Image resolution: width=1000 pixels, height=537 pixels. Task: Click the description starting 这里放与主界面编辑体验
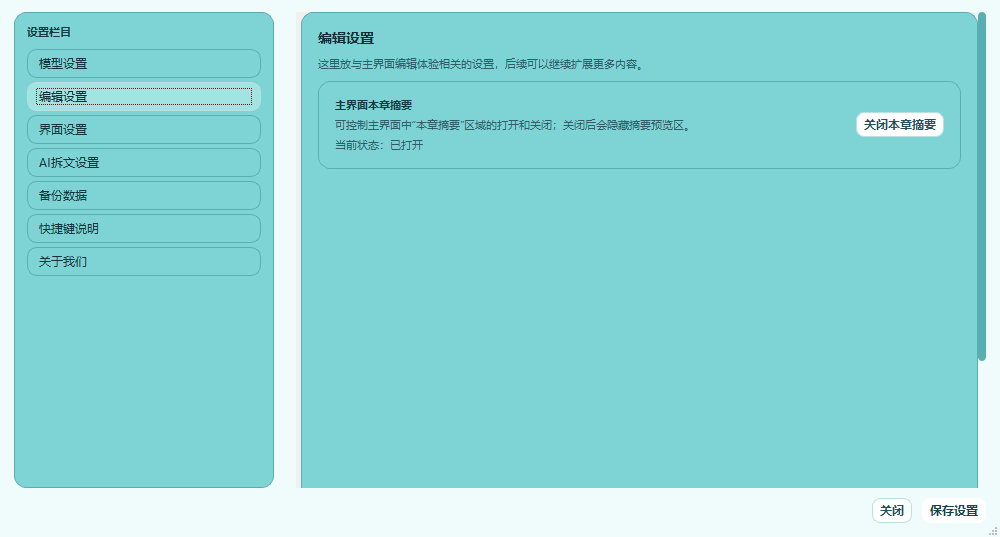[x=481, y=64]
